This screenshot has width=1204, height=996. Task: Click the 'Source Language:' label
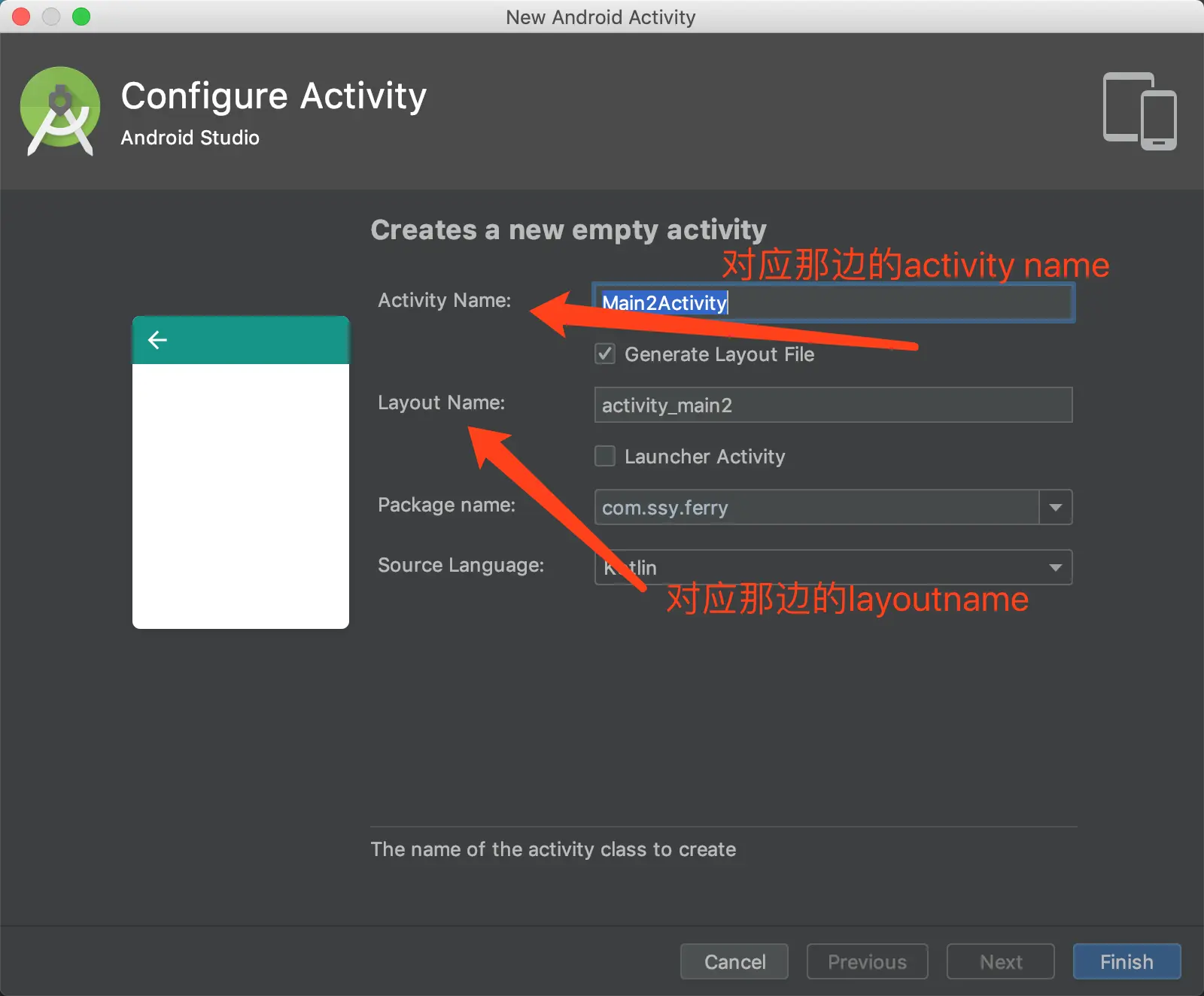pos(461,565)
